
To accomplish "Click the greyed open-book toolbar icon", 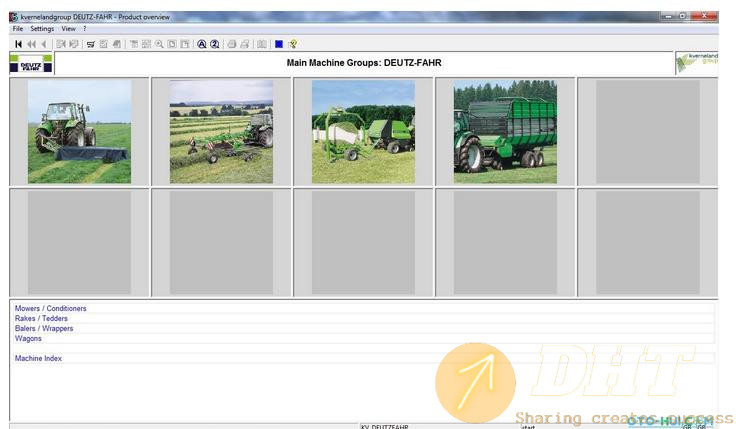I will tap(262, 44).
